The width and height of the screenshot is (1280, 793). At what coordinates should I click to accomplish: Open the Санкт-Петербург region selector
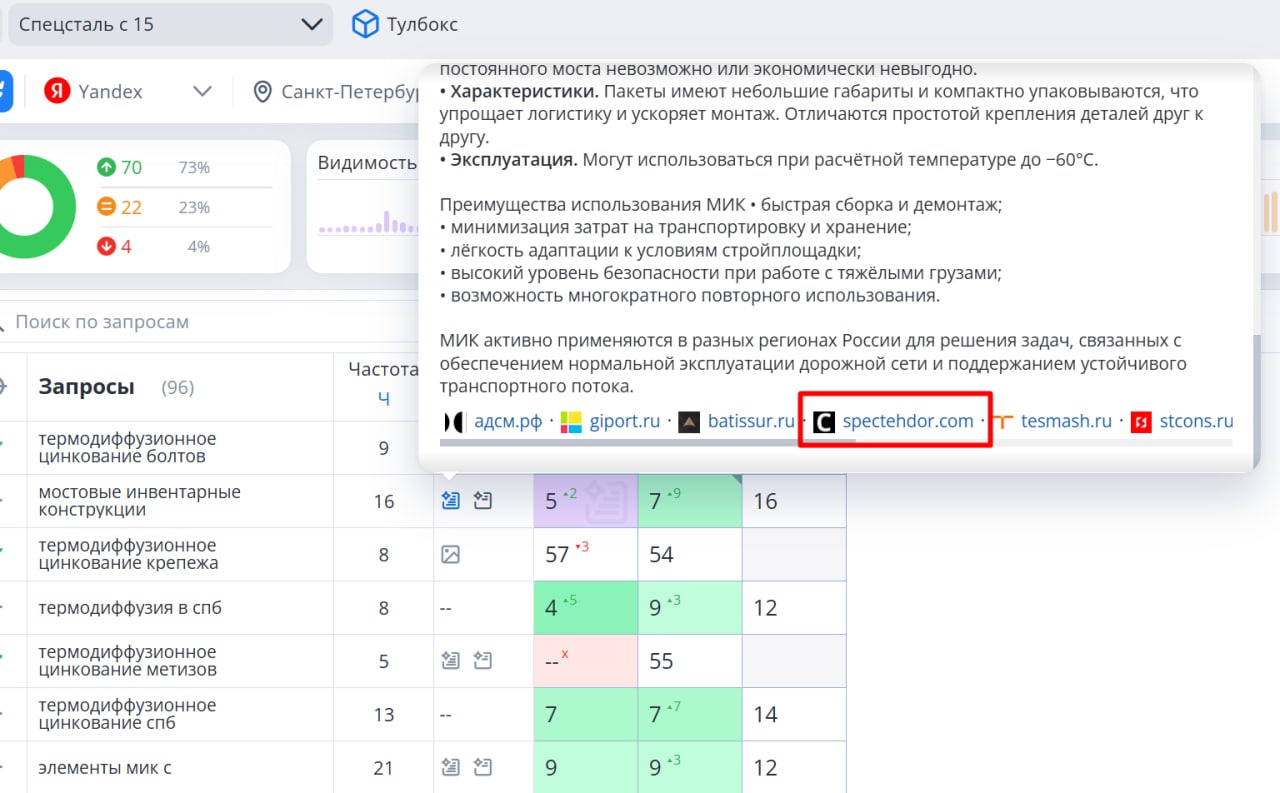click(x=350, y=92)
